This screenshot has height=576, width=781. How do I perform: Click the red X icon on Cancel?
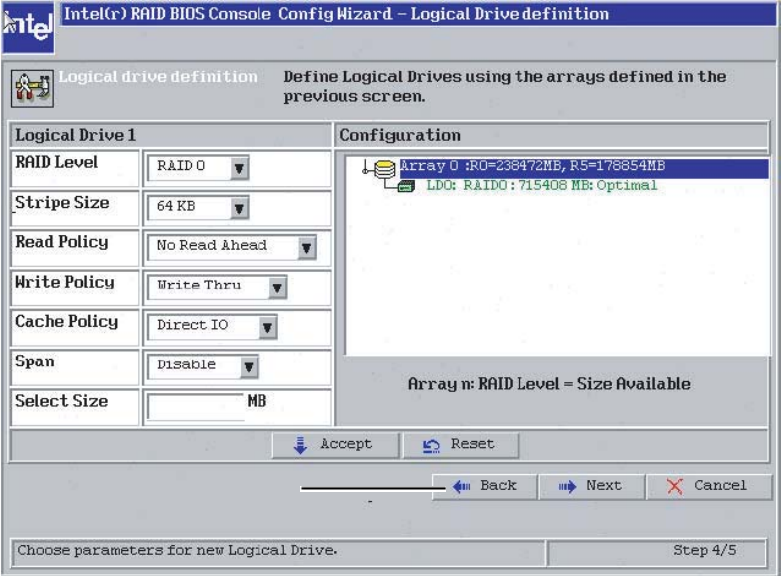pos(675,486)
